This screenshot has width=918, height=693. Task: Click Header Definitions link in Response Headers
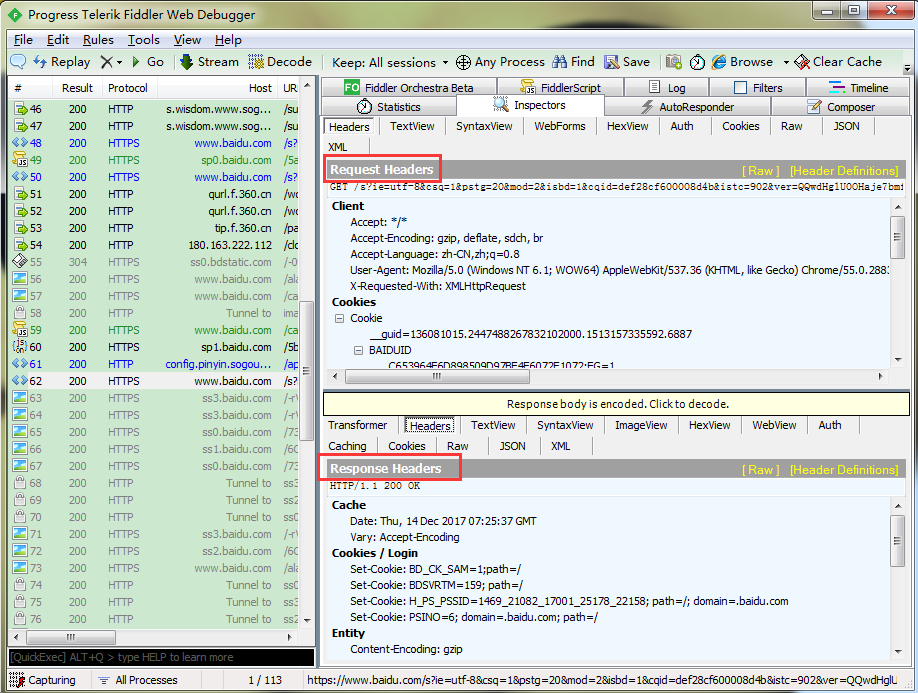844,470
